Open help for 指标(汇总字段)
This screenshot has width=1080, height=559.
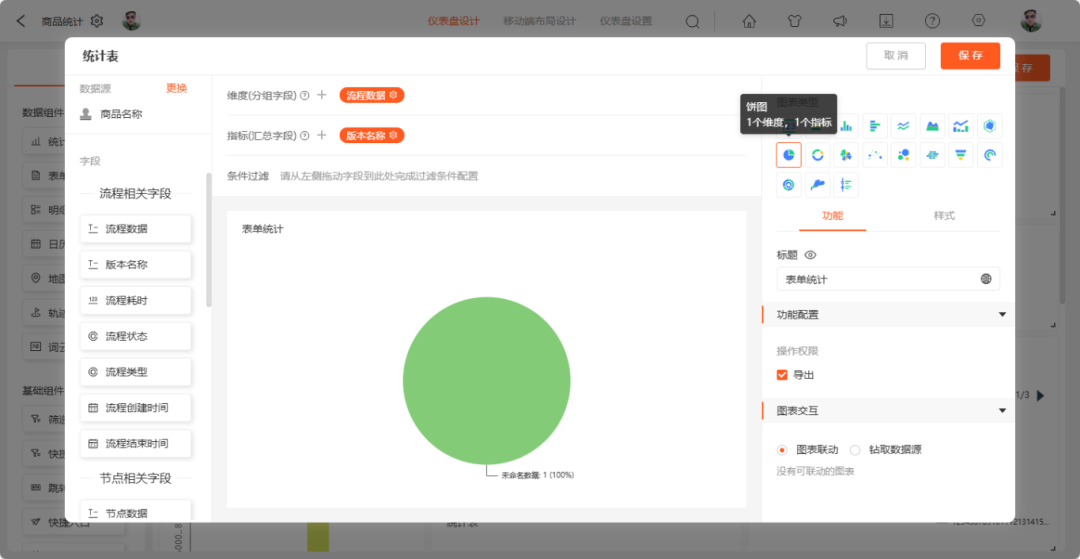[304, 136]
